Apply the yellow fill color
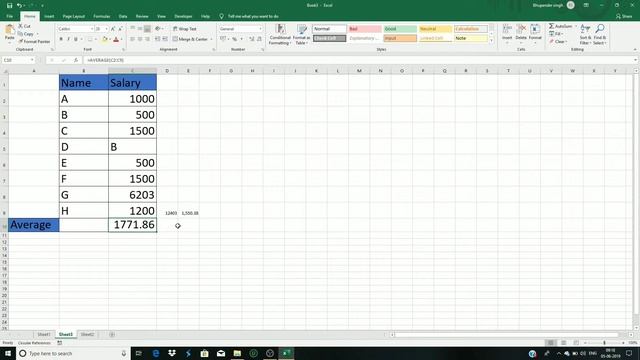Screen dimensions: 640x360 pyautogui.click(x=104, y=39)
